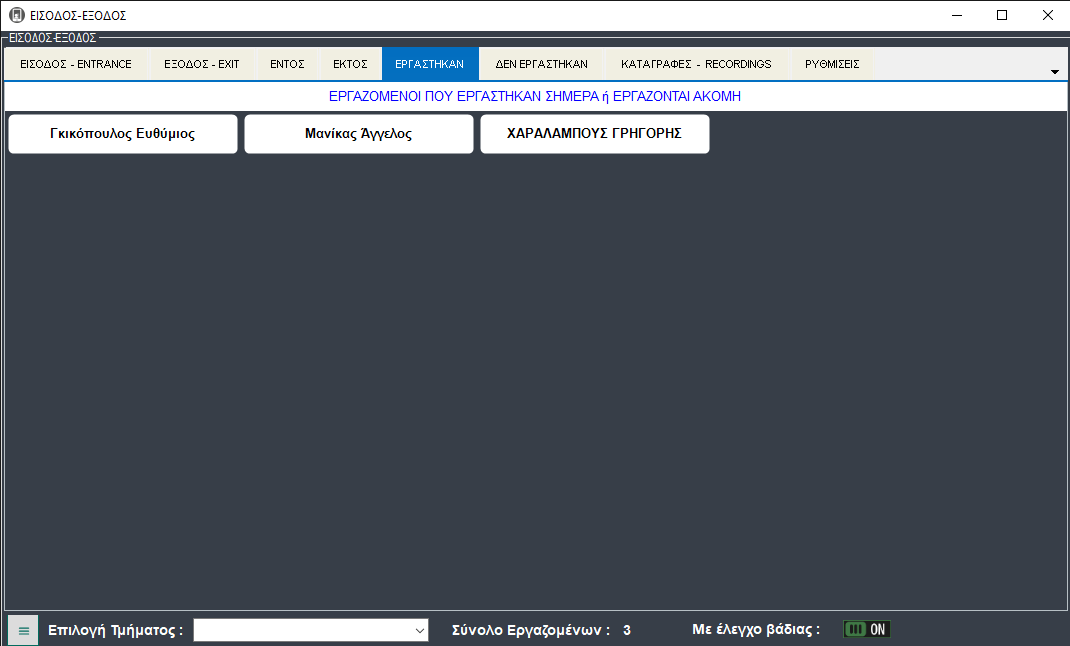Click the ΧΑΡΑΛΑΜΠΟΥΣ ΓΡΗΓΟΡΗΣ employee button
1070x646 pixels.
click(594, 134)
